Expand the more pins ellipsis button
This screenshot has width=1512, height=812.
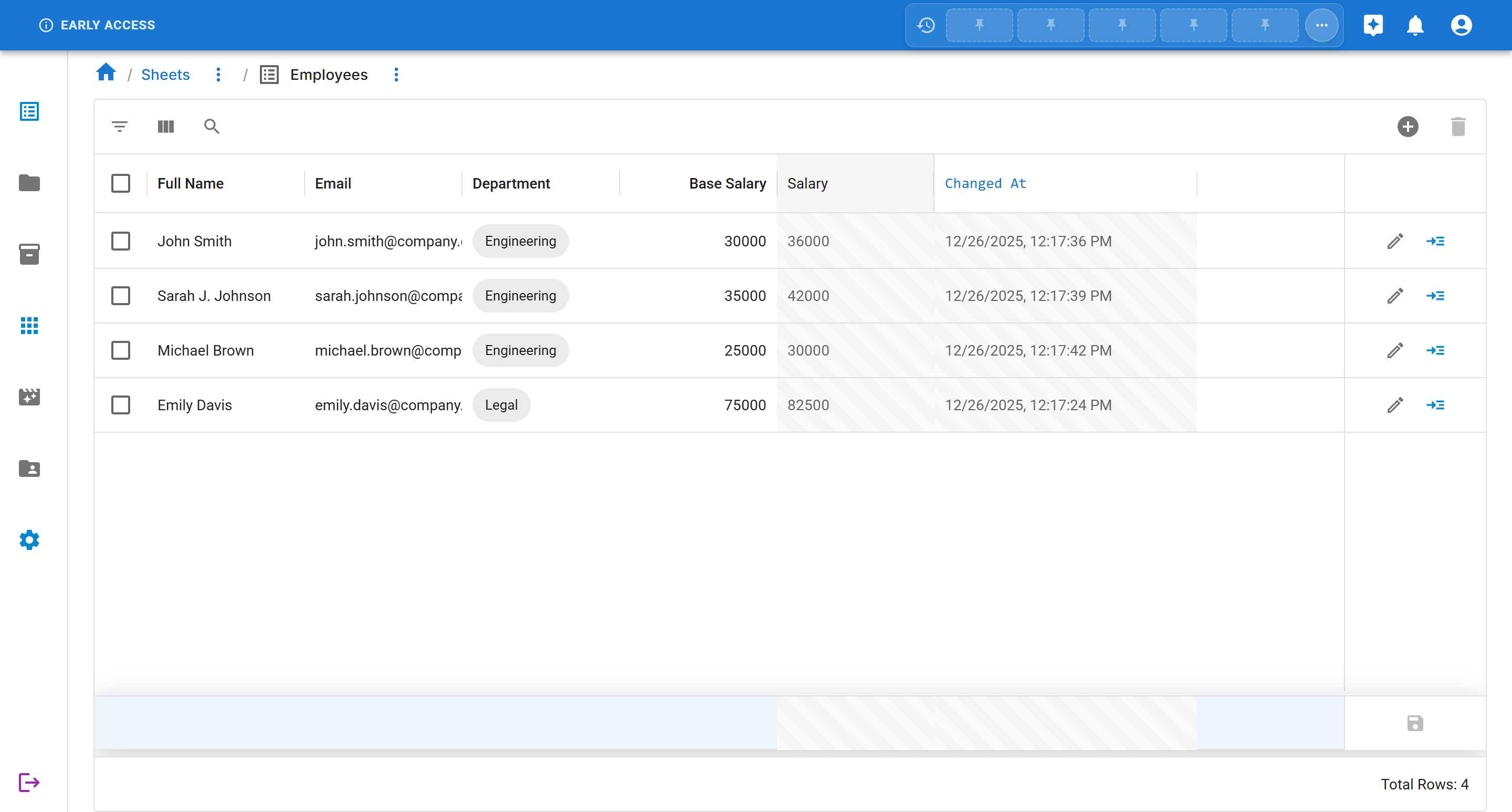1321,25
